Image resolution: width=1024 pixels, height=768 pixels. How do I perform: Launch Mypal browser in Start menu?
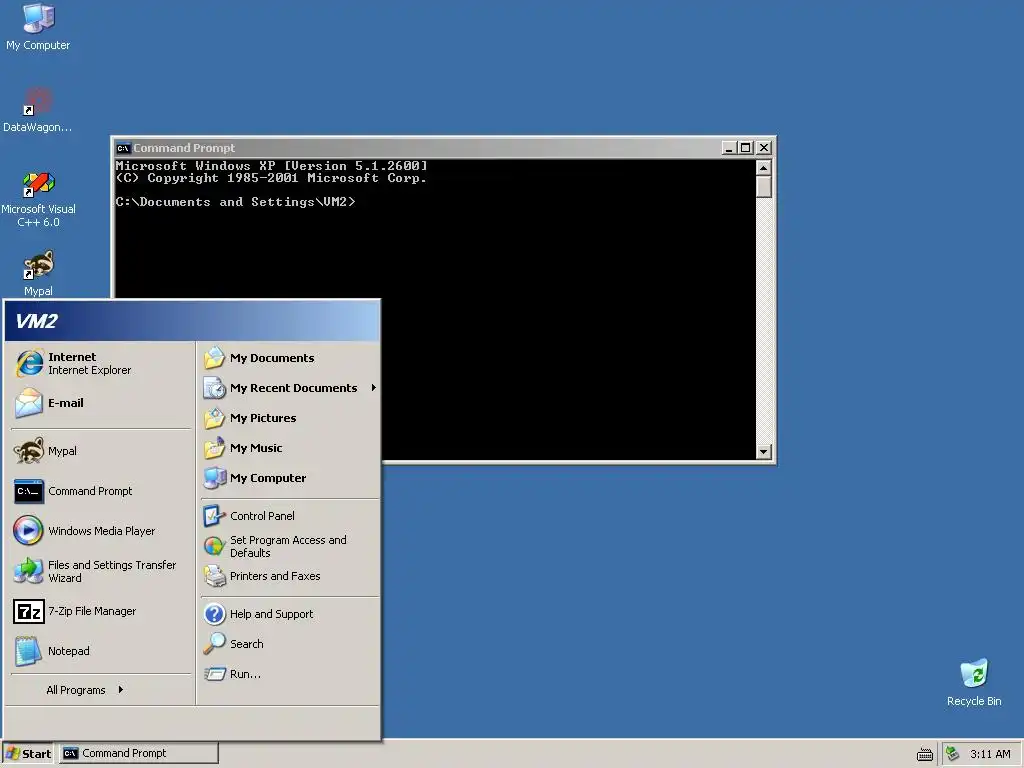101,451
